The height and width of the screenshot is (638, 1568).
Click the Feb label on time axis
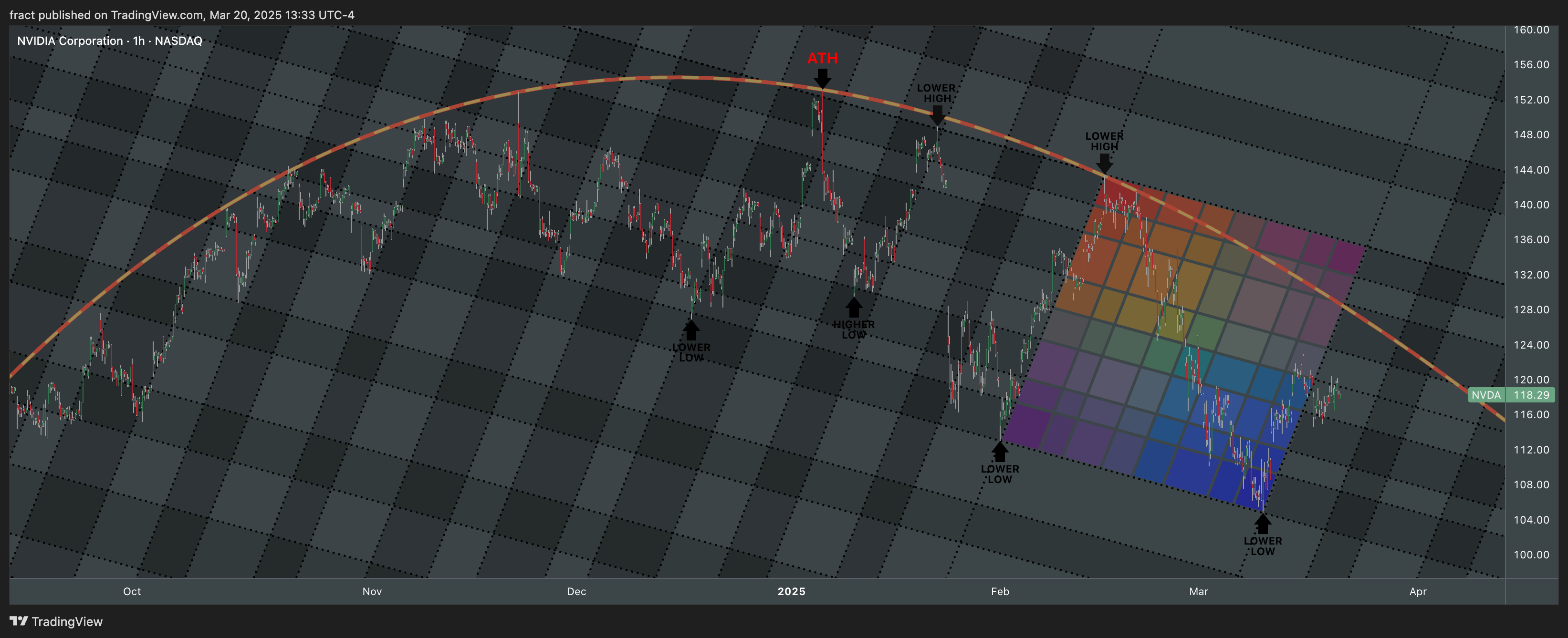tap(1000, 591)
